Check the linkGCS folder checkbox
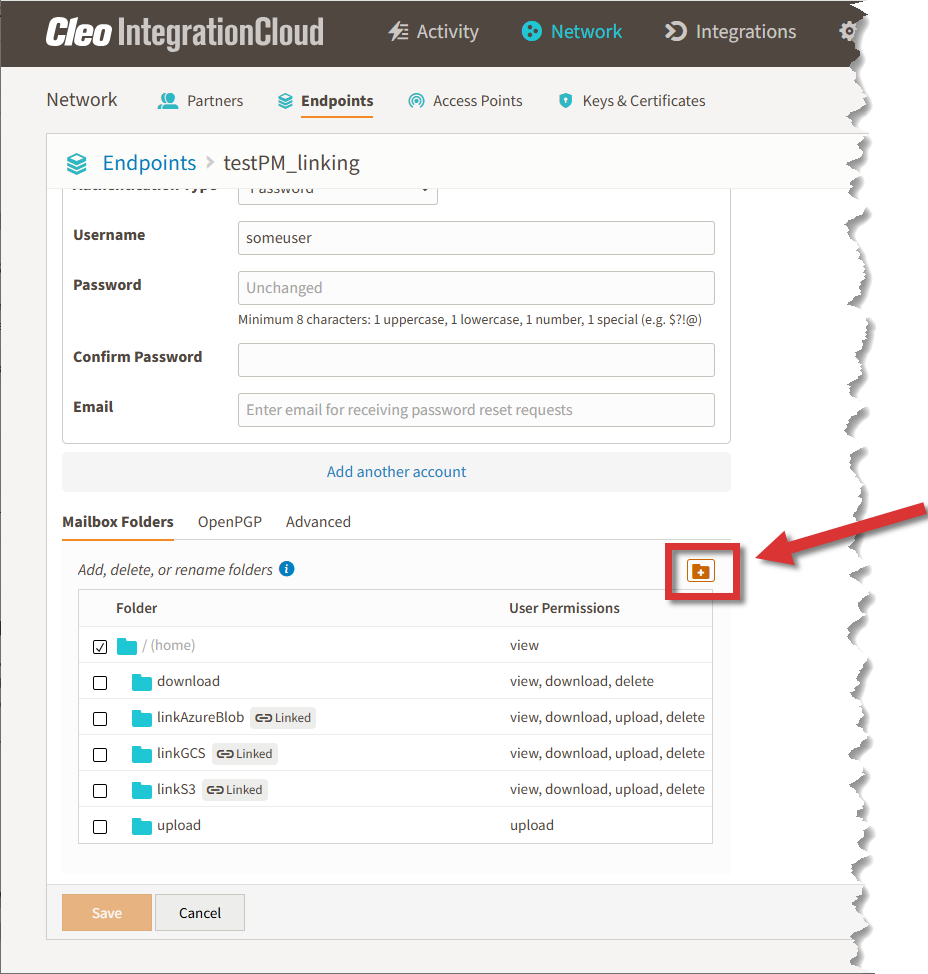 100,755
